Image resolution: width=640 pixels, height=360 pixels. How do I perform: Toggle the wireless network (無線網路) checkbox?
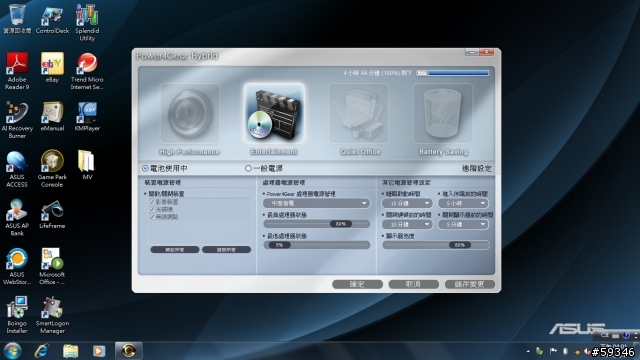pyautogui.click(x=152, y=217)
